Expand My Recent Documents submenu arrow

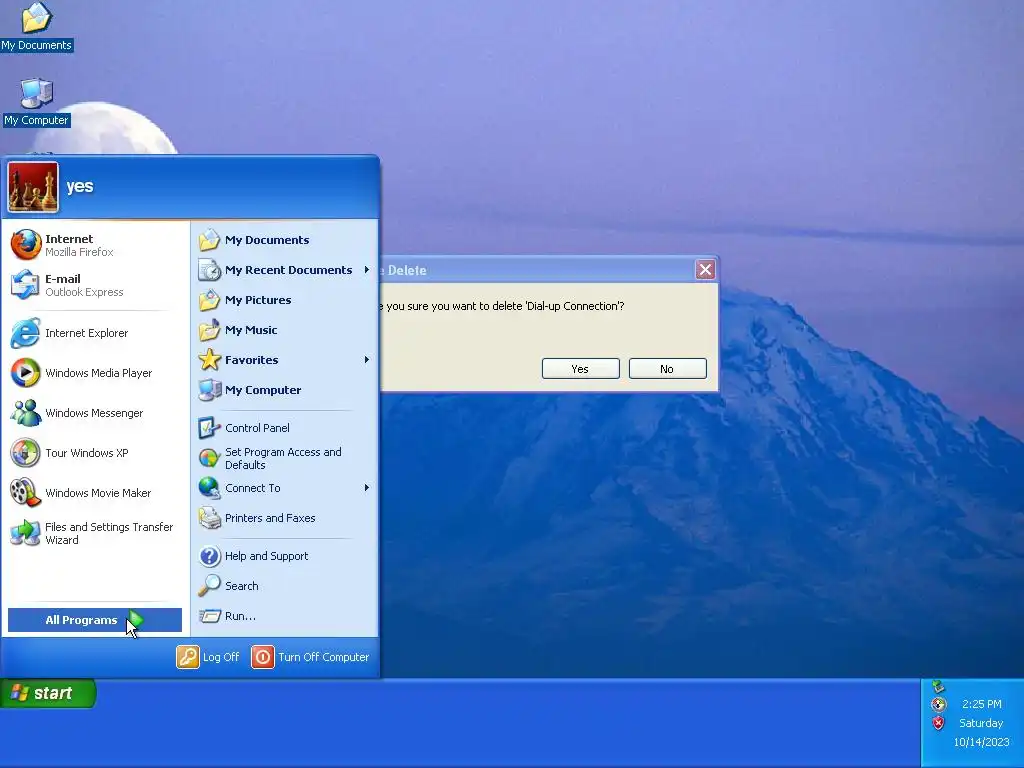click(366, 270)
